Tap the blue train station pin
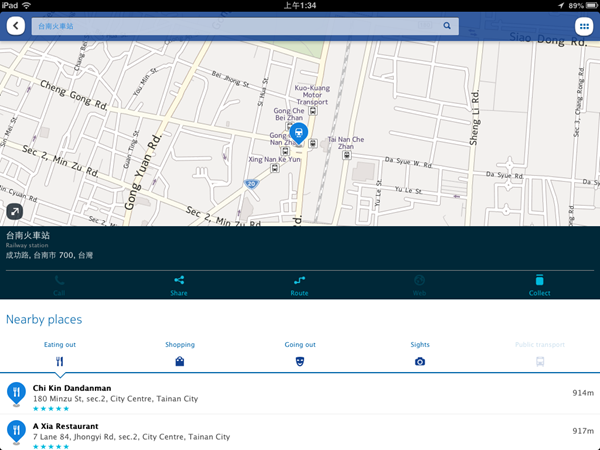600x450 pixels. pos(299,134)
